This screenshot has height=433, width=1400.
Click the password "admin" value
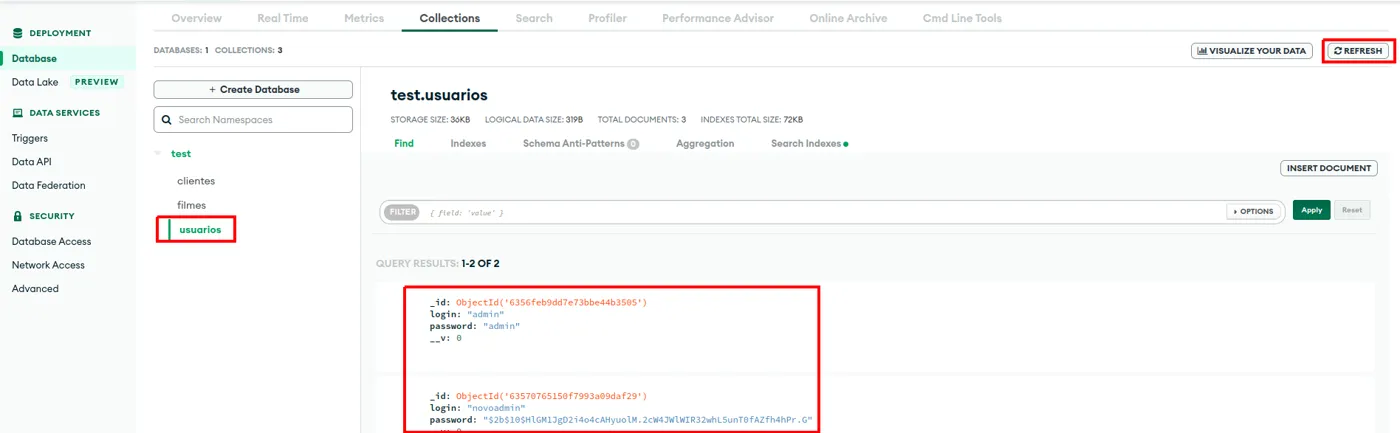pos(502,326)
